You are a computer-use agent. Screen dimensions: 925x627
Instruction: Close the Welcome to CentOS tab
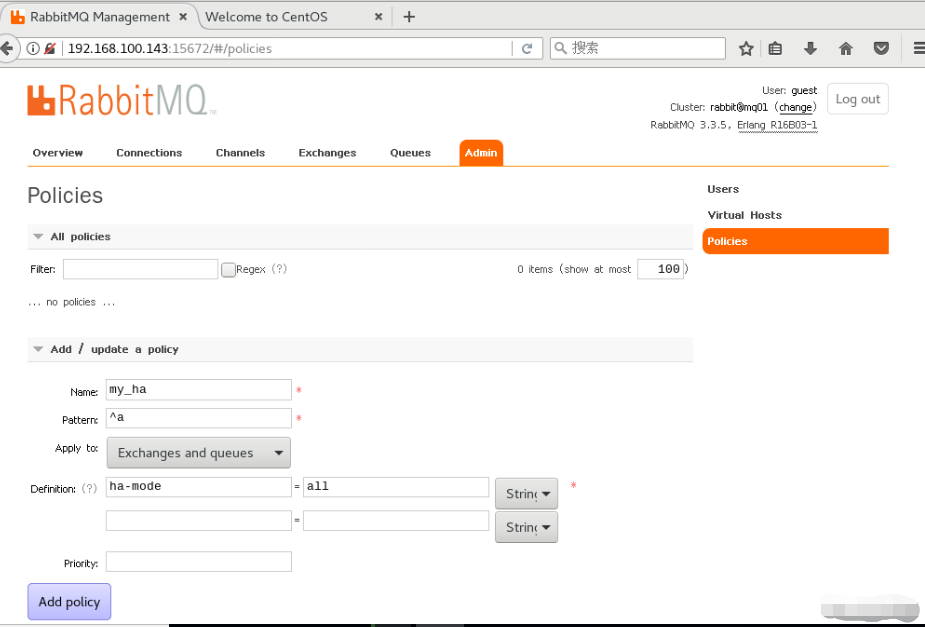tap(378, 17)
